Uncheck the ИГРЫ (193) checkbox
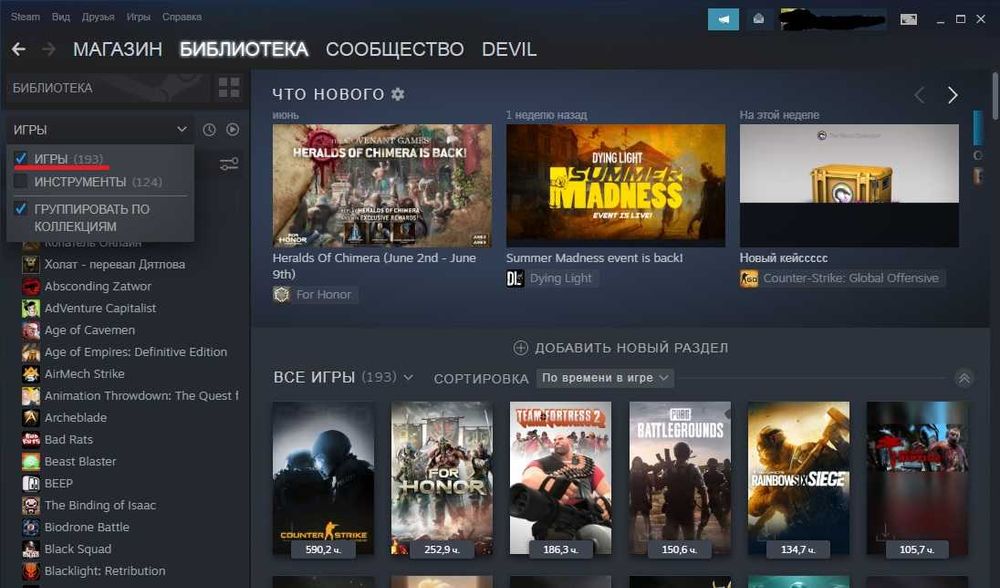 tap(20, 158)
